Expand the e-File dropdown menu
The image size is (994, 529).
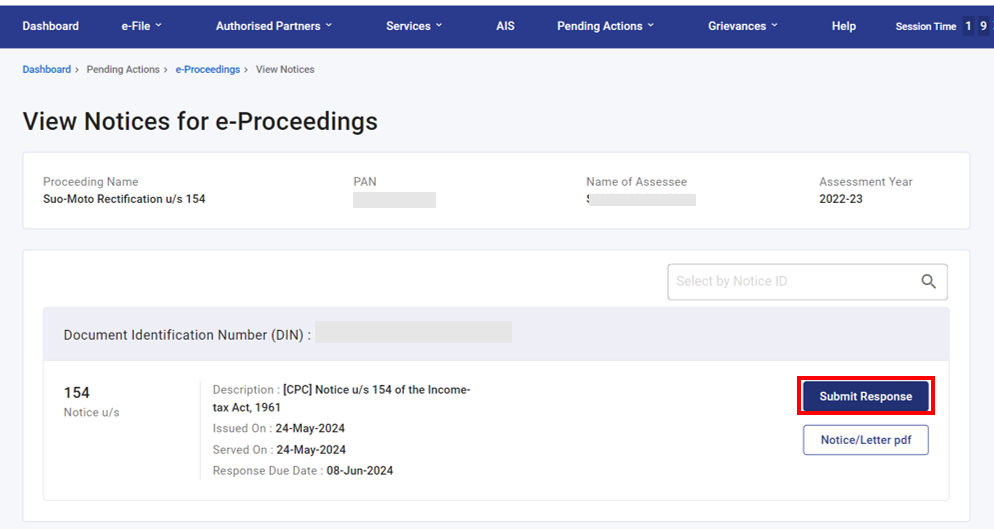point(141,26)
